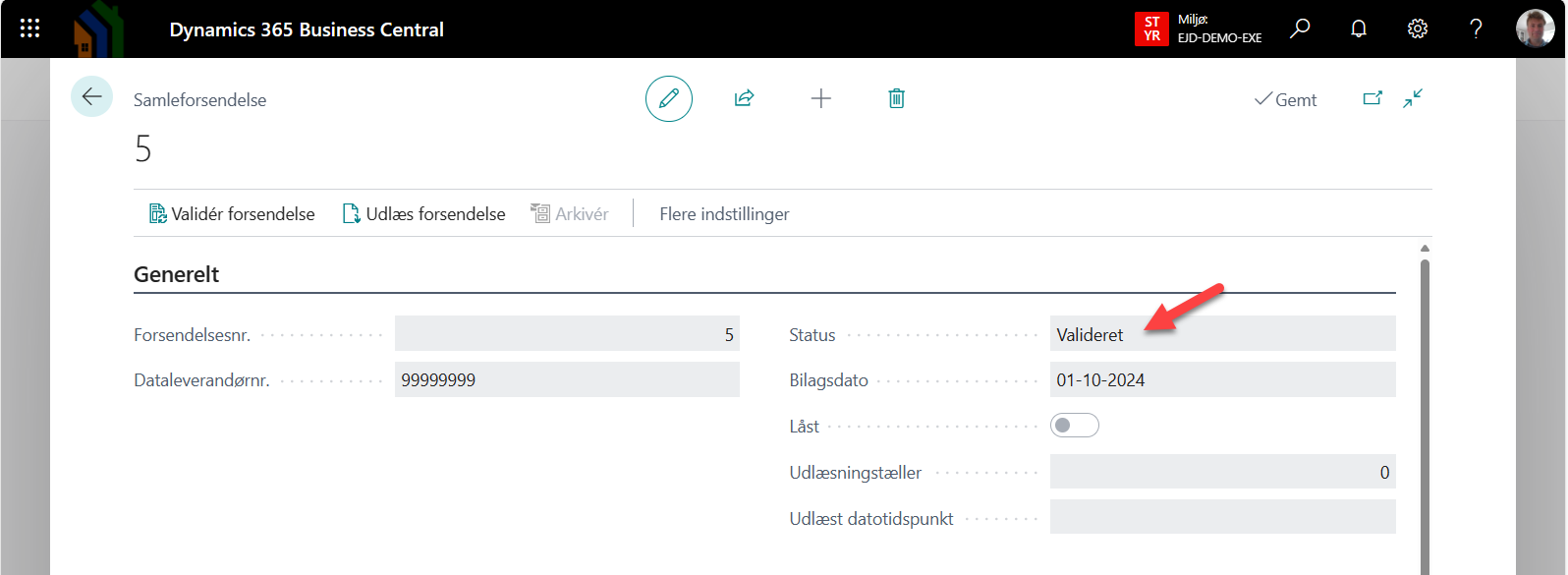Click the back arrow button
The image size is (1568, 575).
[x=92, y=96]
